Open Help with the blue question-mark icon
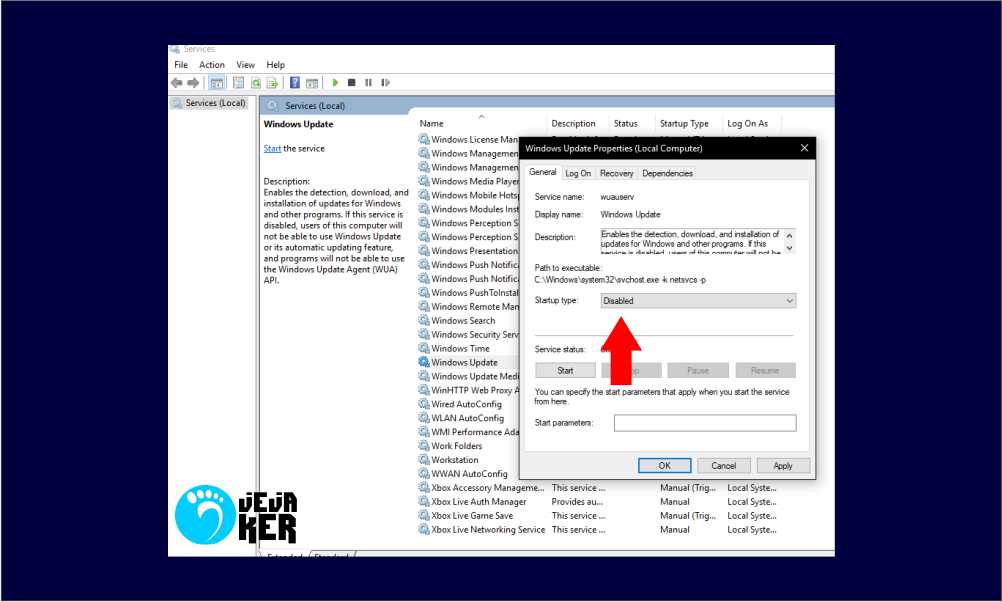1002x602 pixels. pos(295,82)
